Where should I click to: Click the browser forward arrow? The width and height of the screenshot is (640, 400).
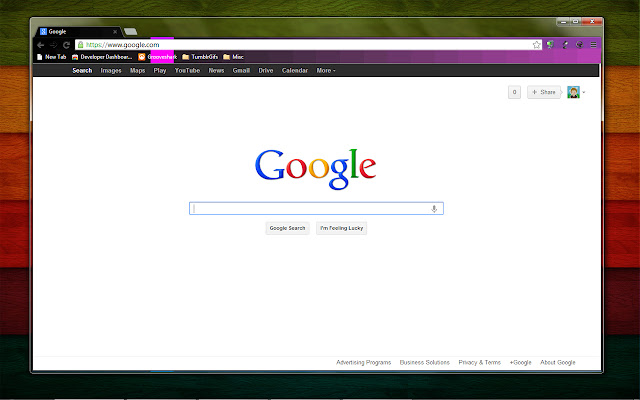[53, 45]
